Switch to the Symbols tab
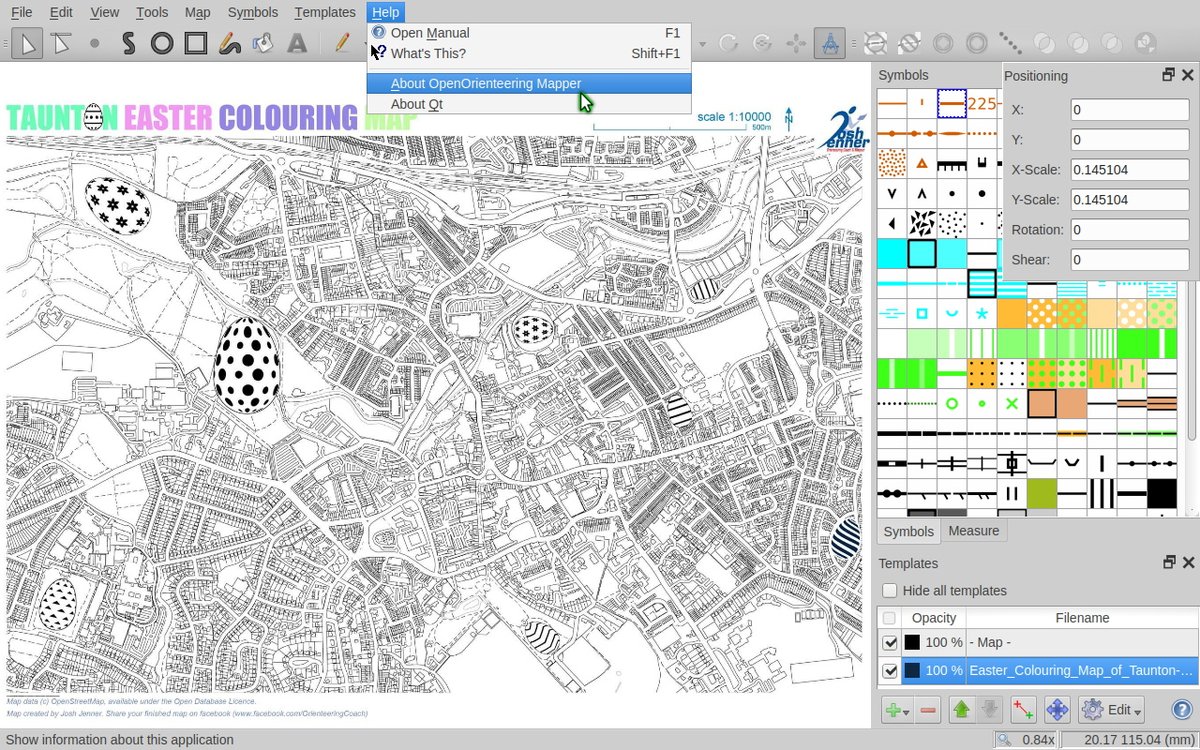Viewport: 1200px width, 750px height. (908, 531)
